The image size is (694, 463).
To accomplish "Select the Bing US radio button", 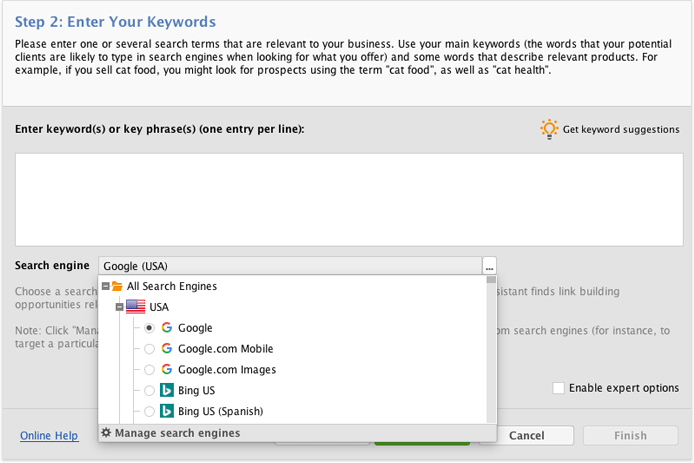I will (x=150, y=390).
